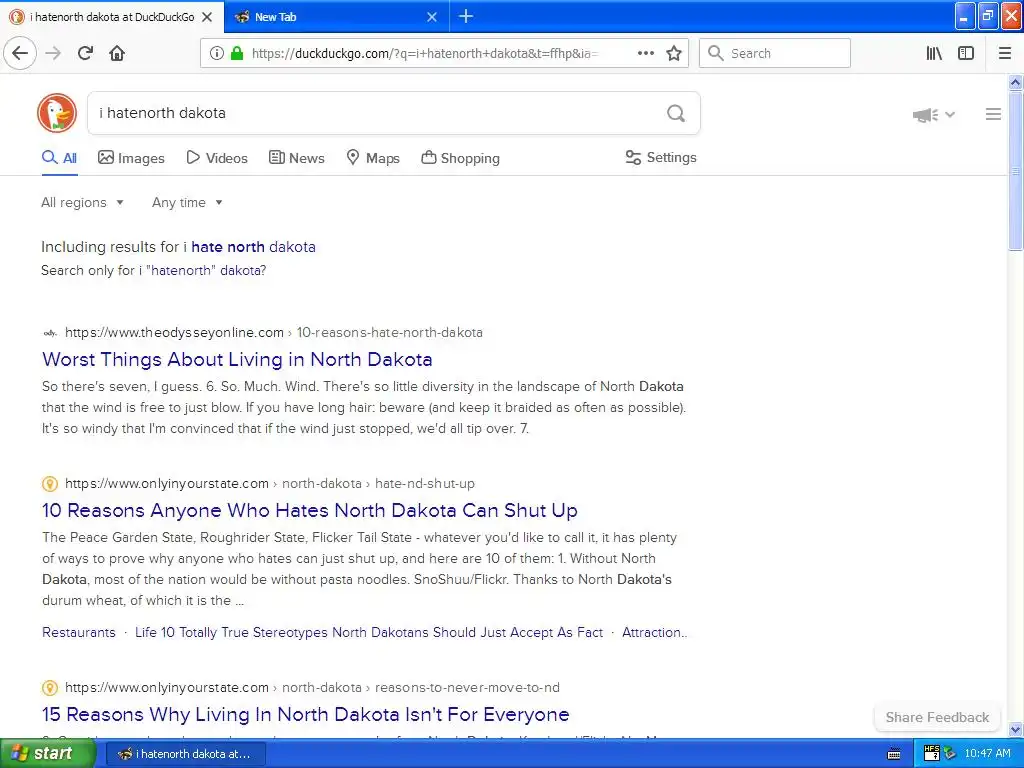
Task: Click the DuckDuckGo logo
Action: tap(57, 113)
